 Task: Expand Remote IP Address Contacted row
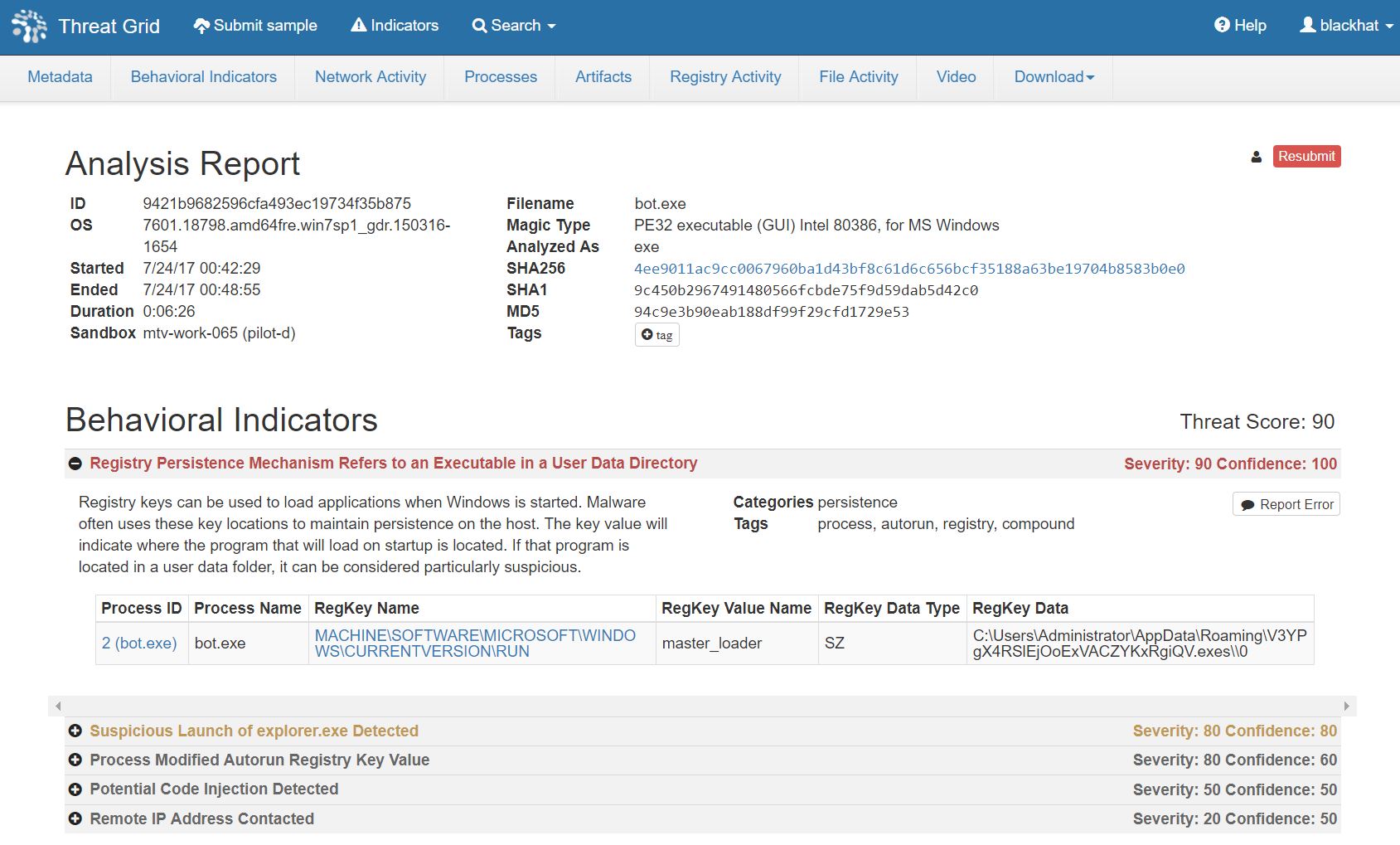pos(75,818)
